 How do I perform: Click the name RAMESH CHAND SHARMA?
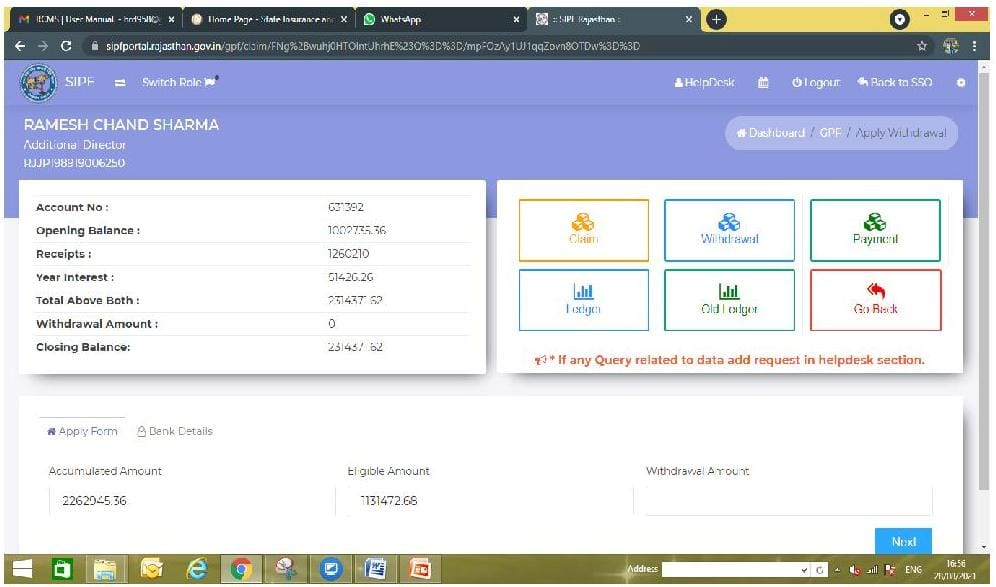(x=121, y=125)
